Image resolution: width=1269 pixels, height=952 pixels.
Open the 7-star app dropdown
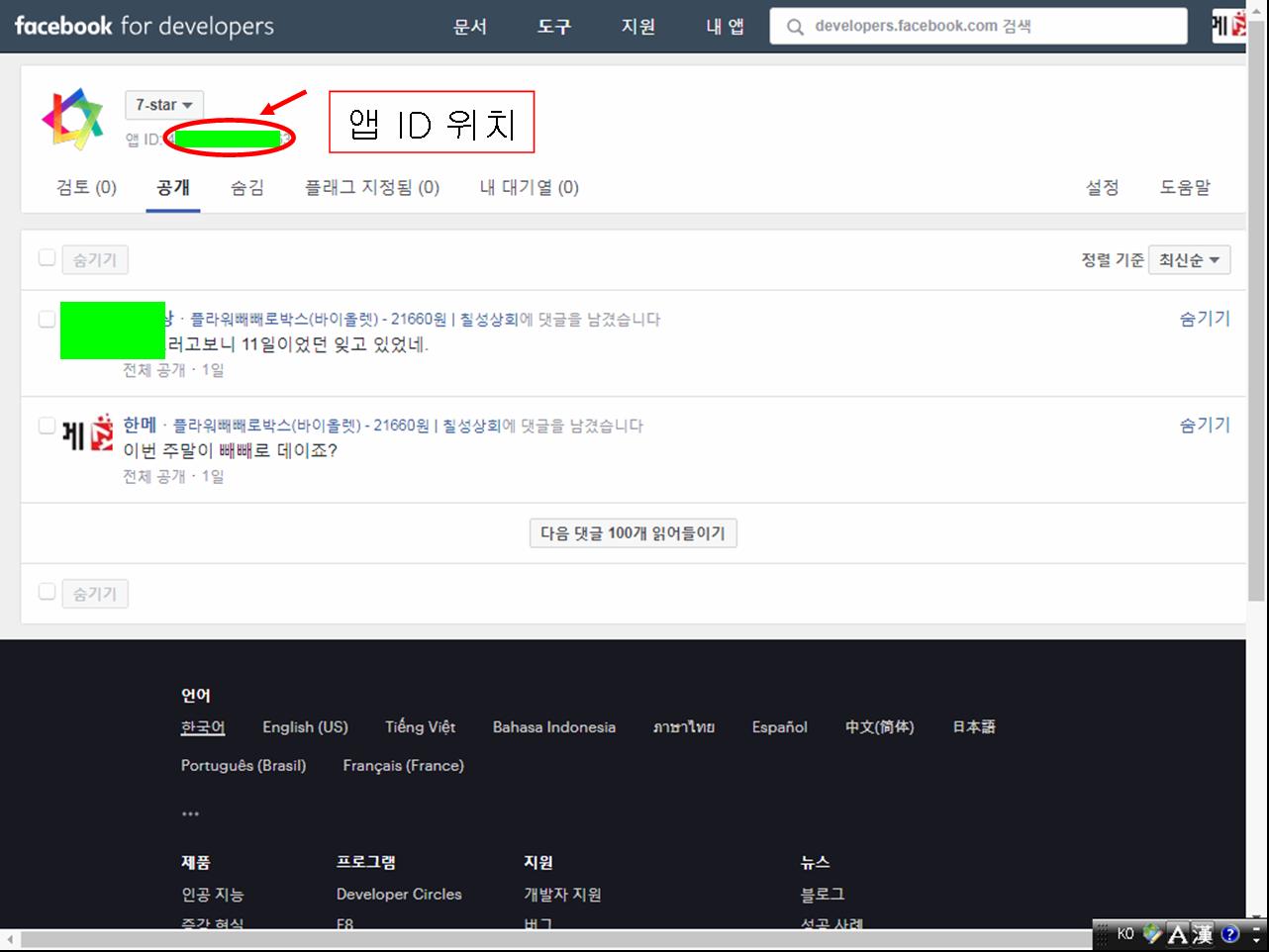(x=163, y=105)
